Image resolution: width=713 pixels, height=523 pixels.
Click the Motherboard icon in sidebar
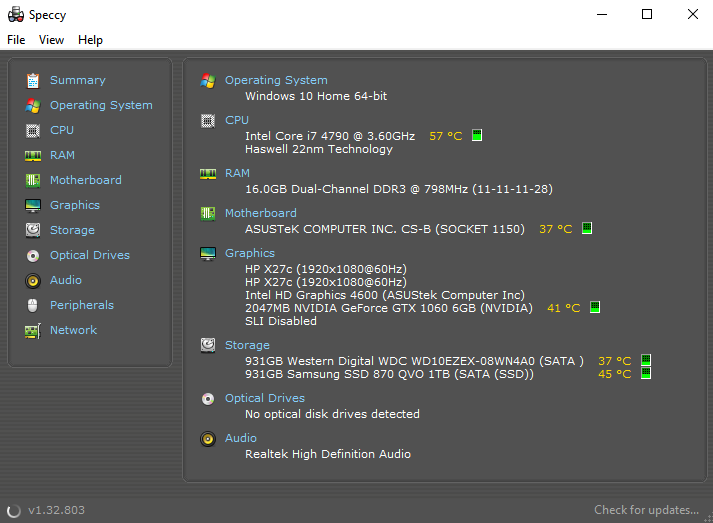[x=33, y=181]
